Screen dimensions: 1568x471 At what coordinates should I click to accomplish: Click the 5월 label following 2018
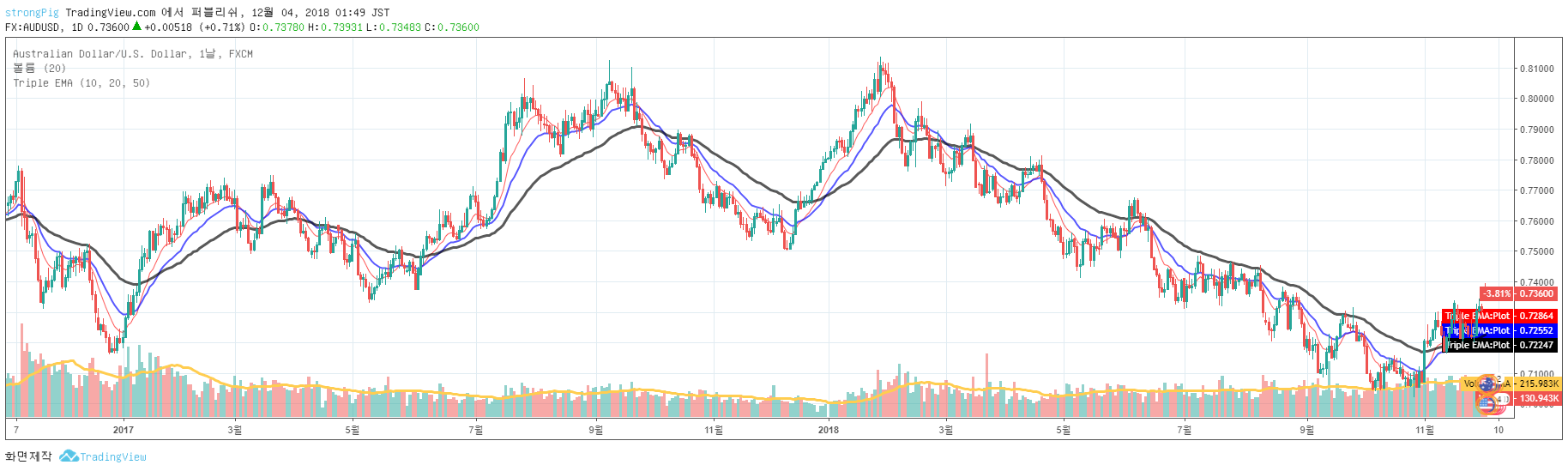(x=1063, y=430)
